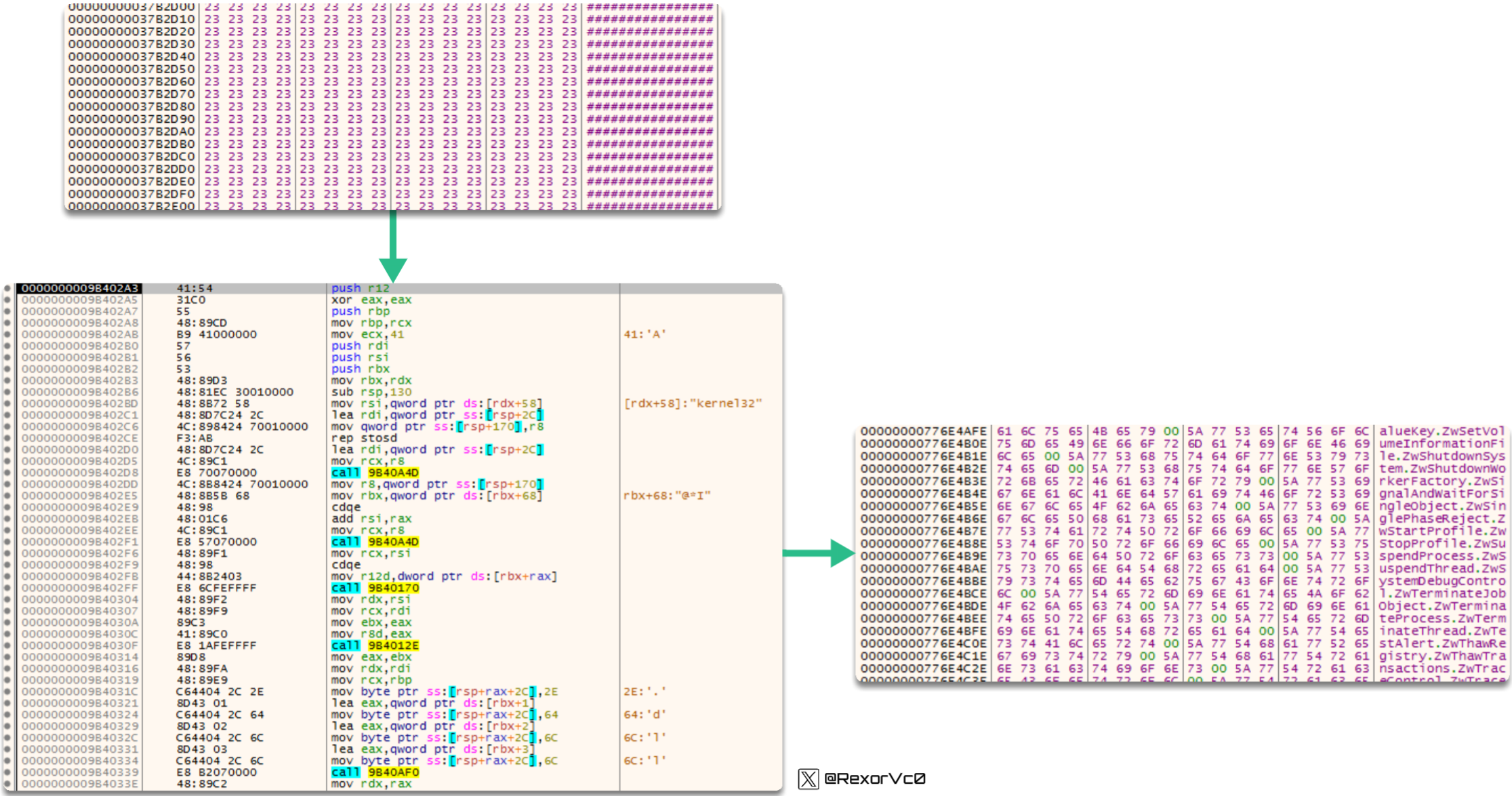Click ASCII text 'StopProfile.ZwSu'
This screenshot has height=796, width=1512.
coord(1442,544)
